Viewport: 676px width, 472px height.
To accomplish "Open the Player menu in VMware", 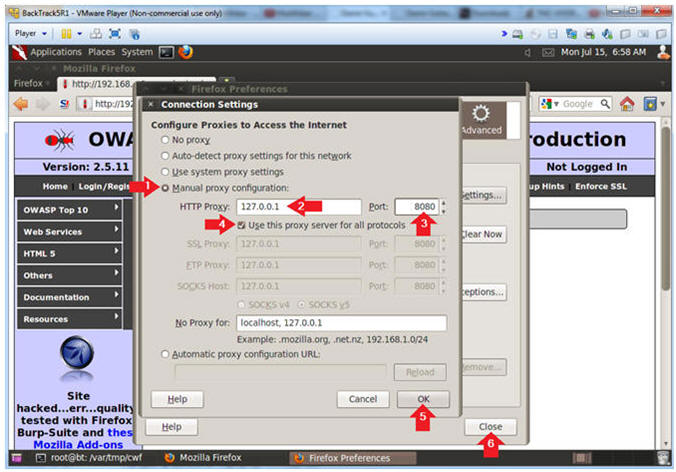I will coord(30,34).
